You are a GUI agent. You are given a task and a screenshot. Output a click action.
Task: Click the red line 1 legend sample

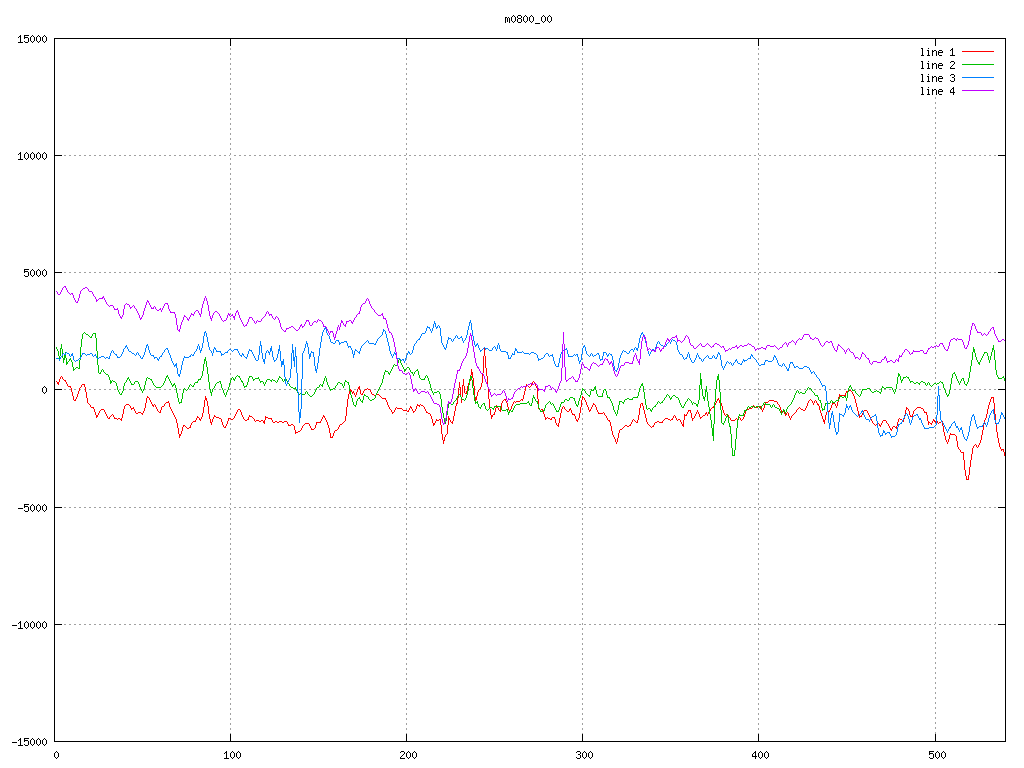pyautogui.click(x=978, y=52)
